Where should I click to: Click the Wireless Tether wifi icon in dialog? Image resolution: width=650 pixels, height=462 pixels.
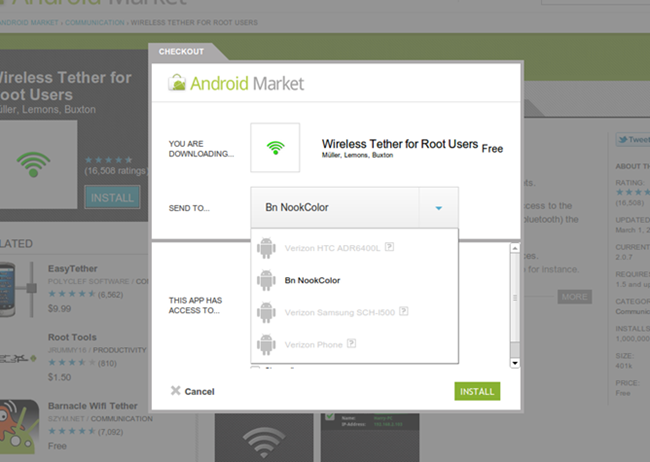pyautogui.click(x=275, y=148)
